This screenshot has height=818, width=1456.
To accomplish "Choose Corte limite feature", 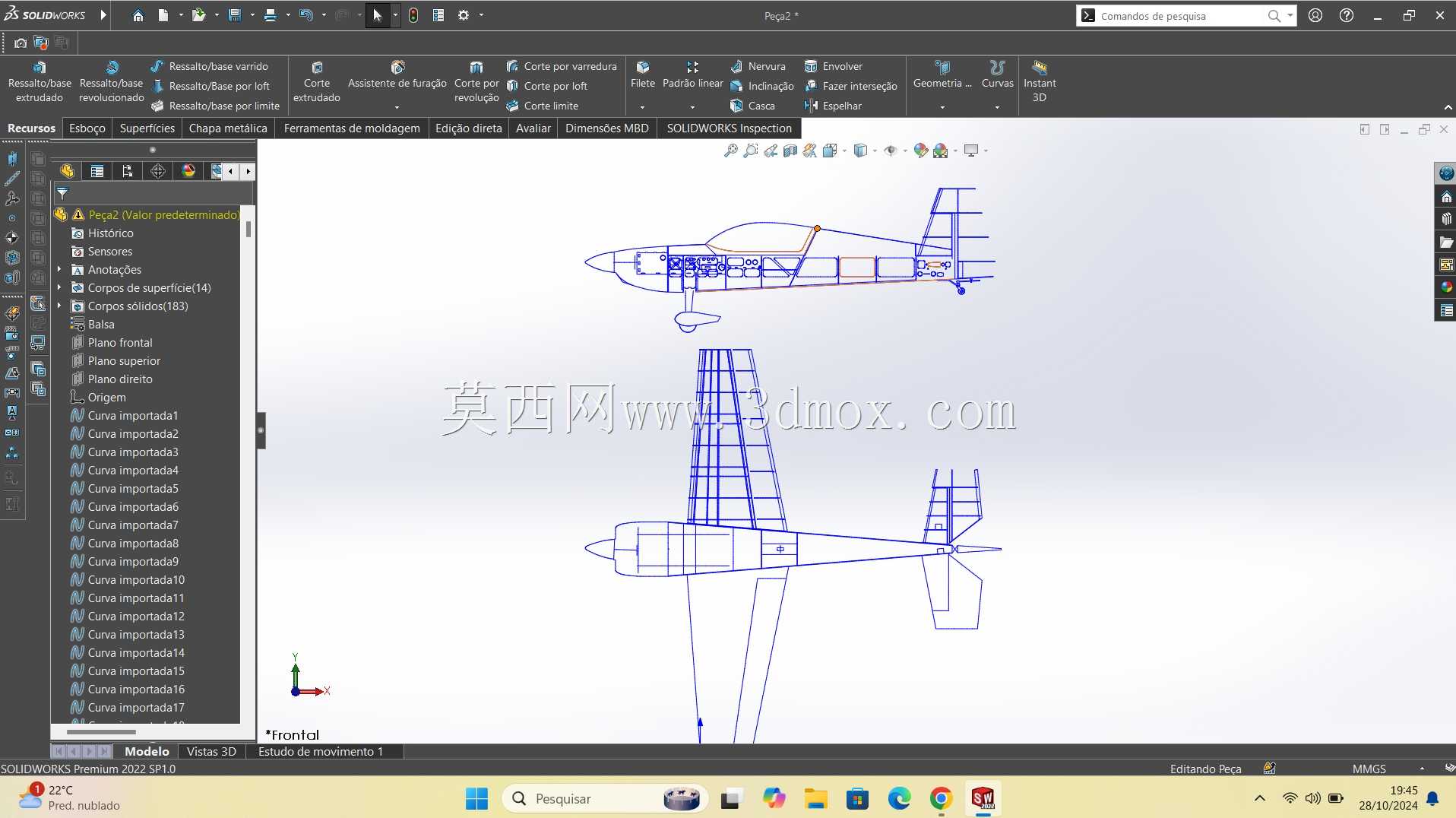I will click(543, 106).
